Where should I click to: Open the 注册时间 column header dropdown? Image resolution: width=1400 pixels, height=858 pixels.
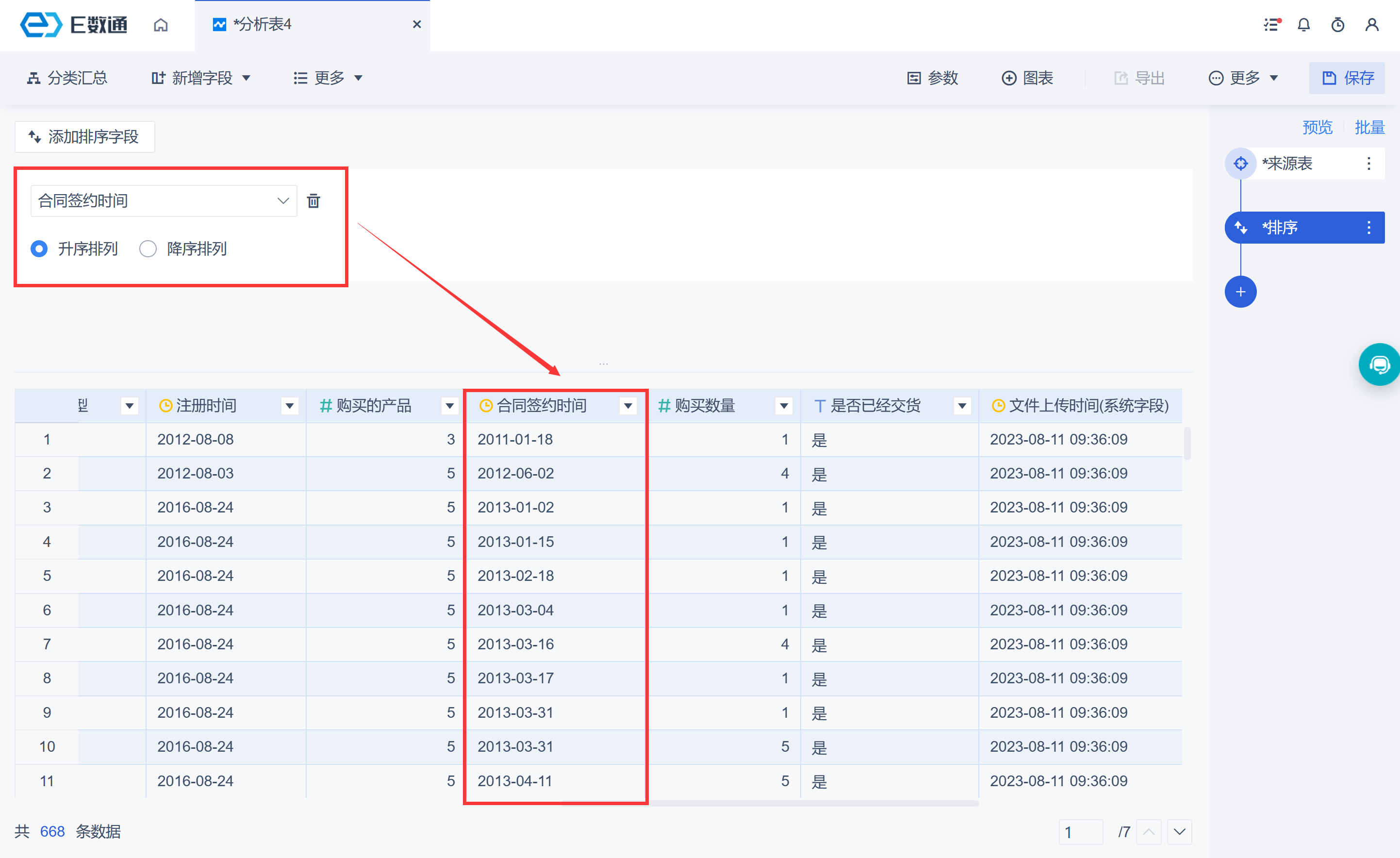(x=290, y=406)
